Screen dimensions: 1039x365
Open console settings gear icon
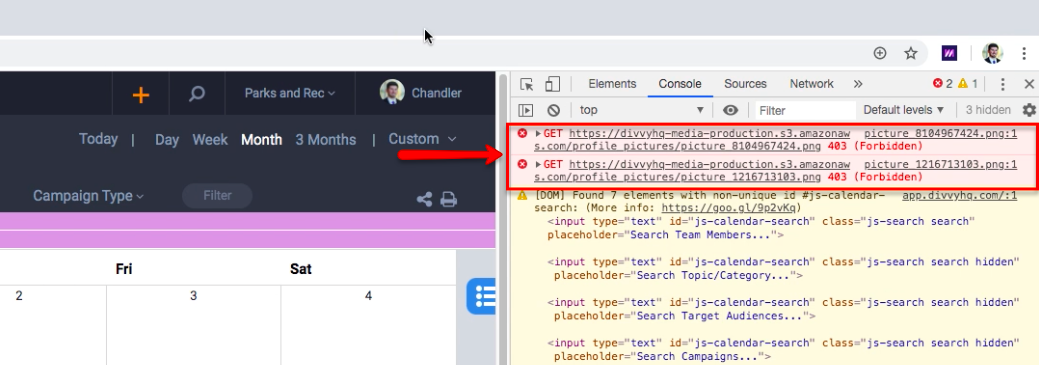click(x=1029, y=110)
